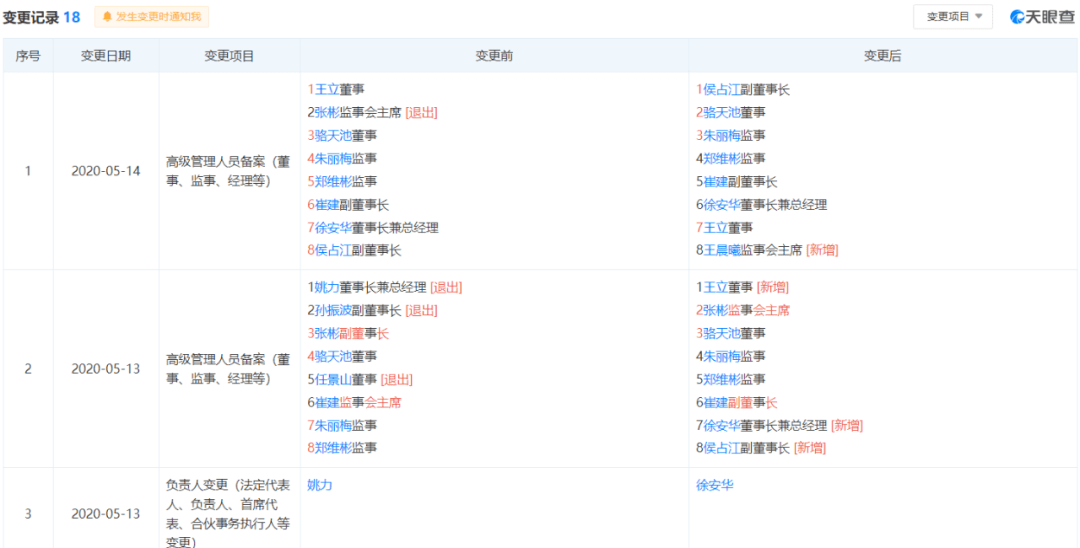Open 孙振波 副董事长 link marked 退出
The image size is (1080, 548).
[x=333, y=310]
